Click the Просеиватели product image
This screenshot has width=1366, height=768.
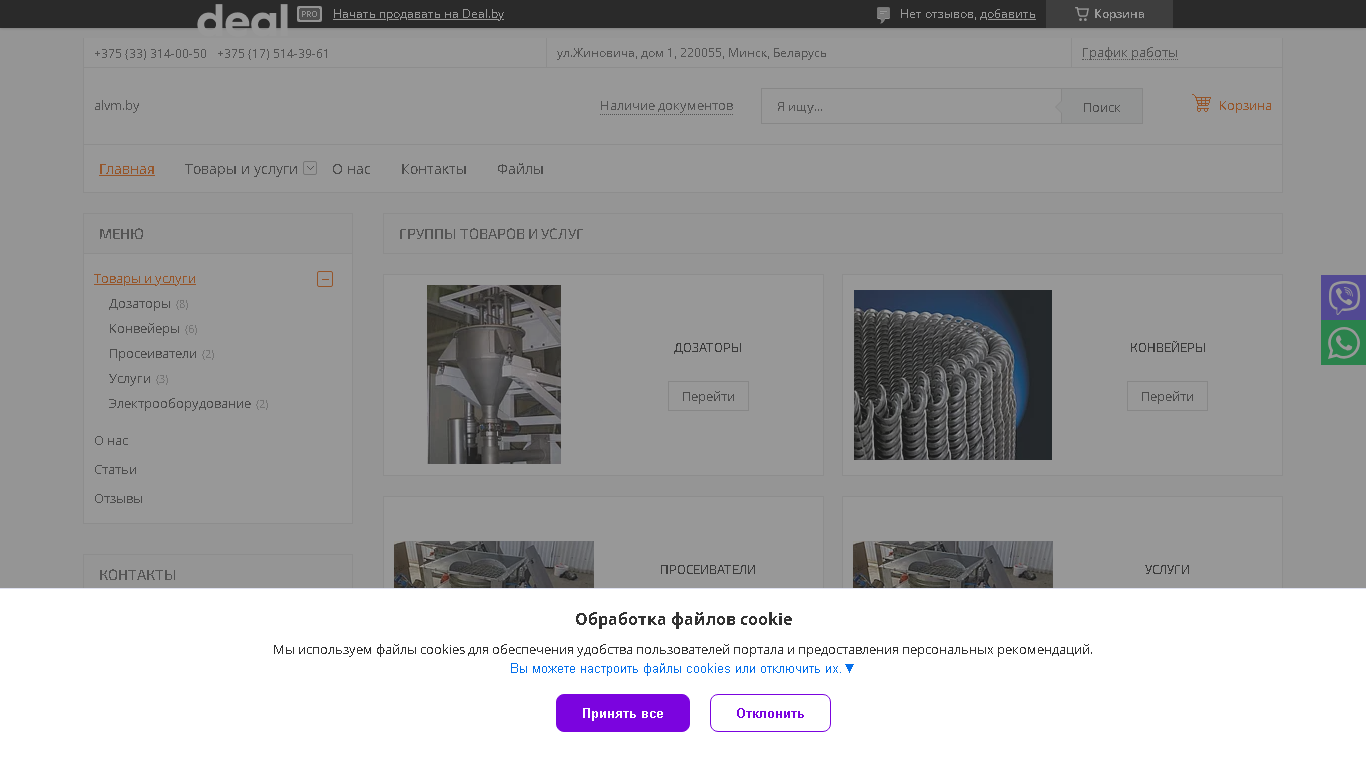pos(494,564)
